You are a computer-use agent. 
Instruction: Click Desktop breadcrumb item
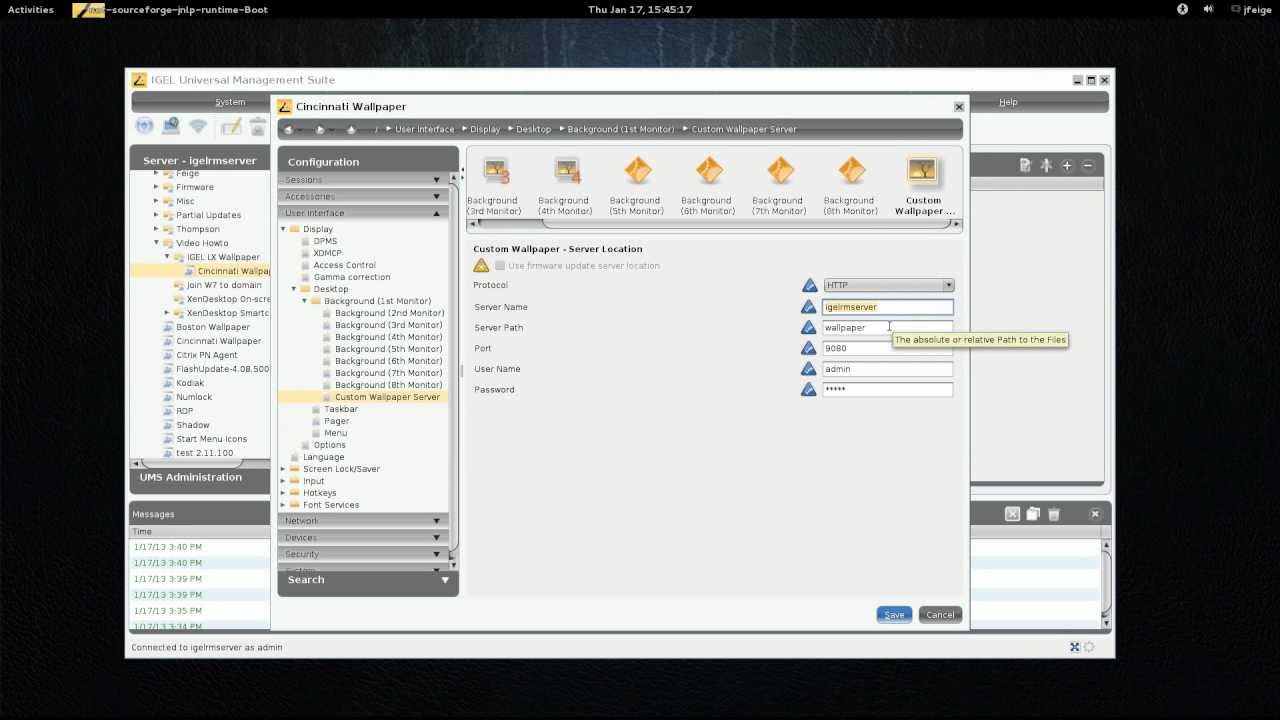[533, 129]
